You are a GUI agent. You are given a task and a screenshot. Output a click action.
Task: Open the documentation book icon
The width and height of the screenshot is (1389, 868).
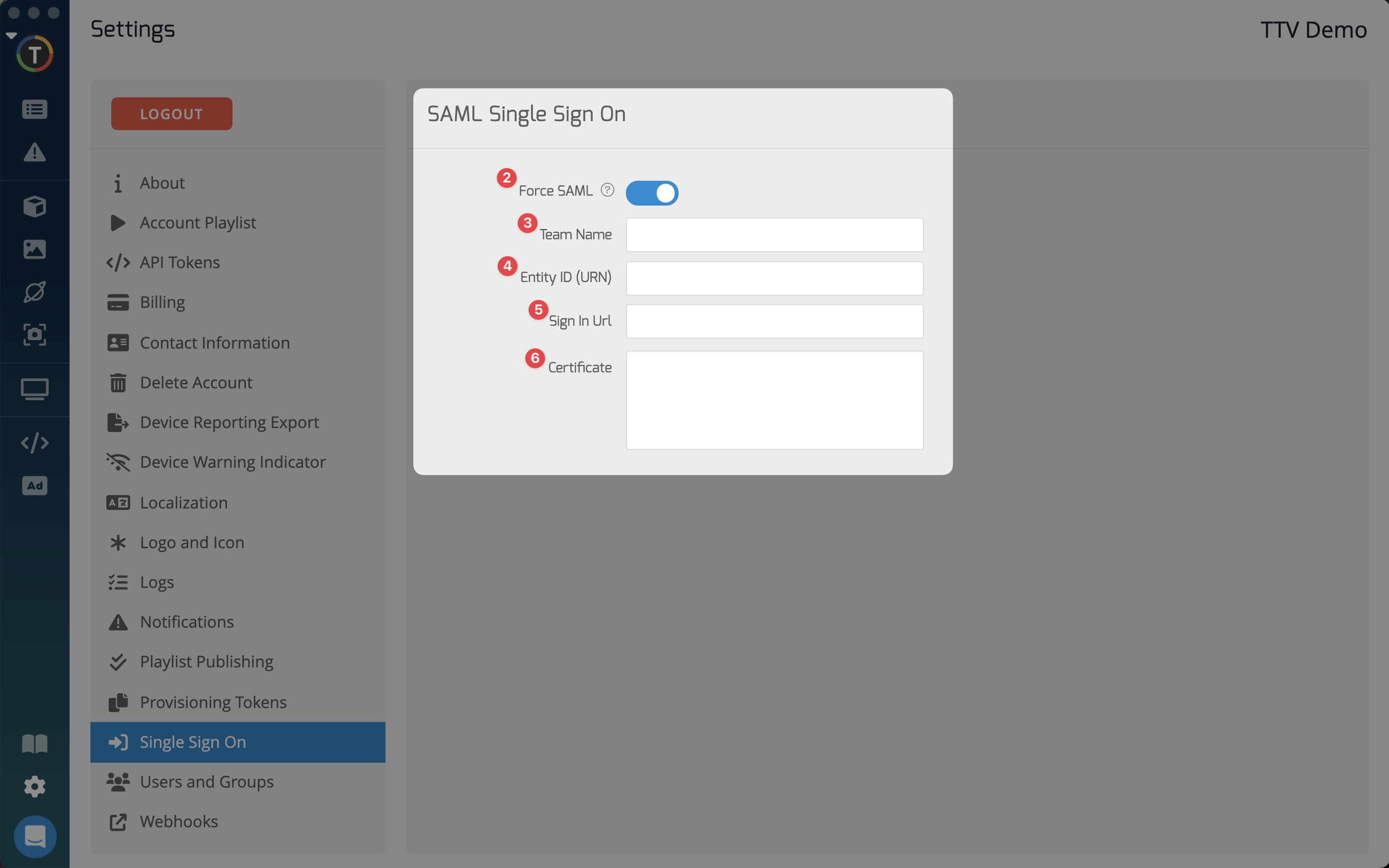[34, 744]
